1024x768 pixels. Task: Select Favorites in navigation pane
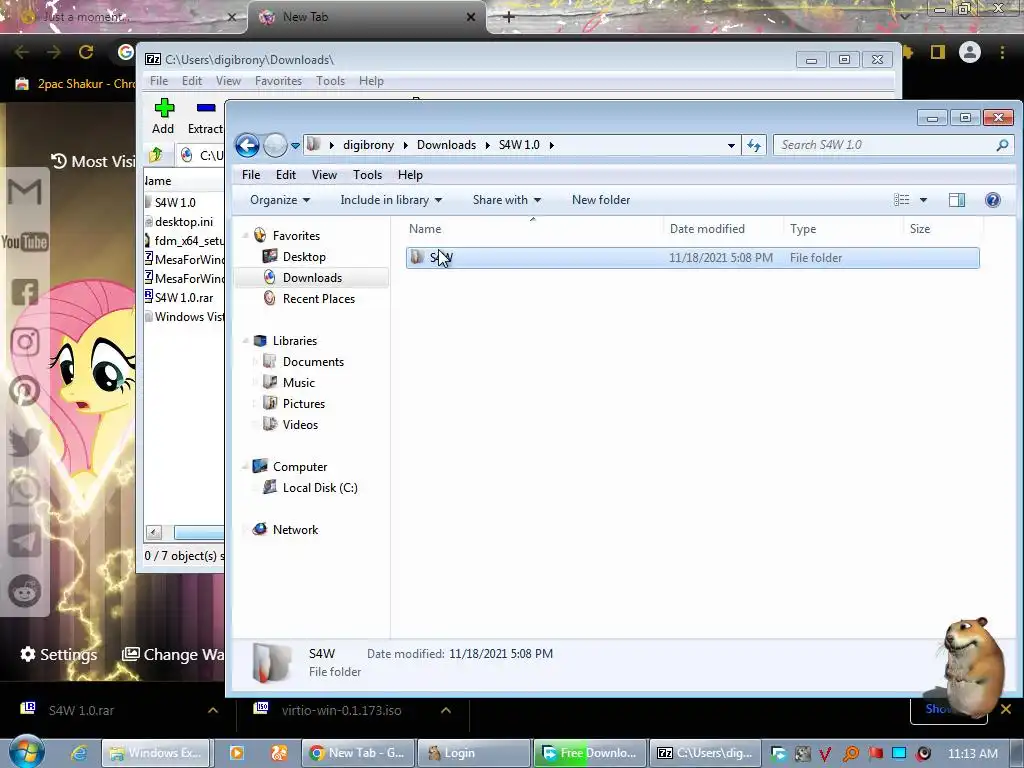296,236
